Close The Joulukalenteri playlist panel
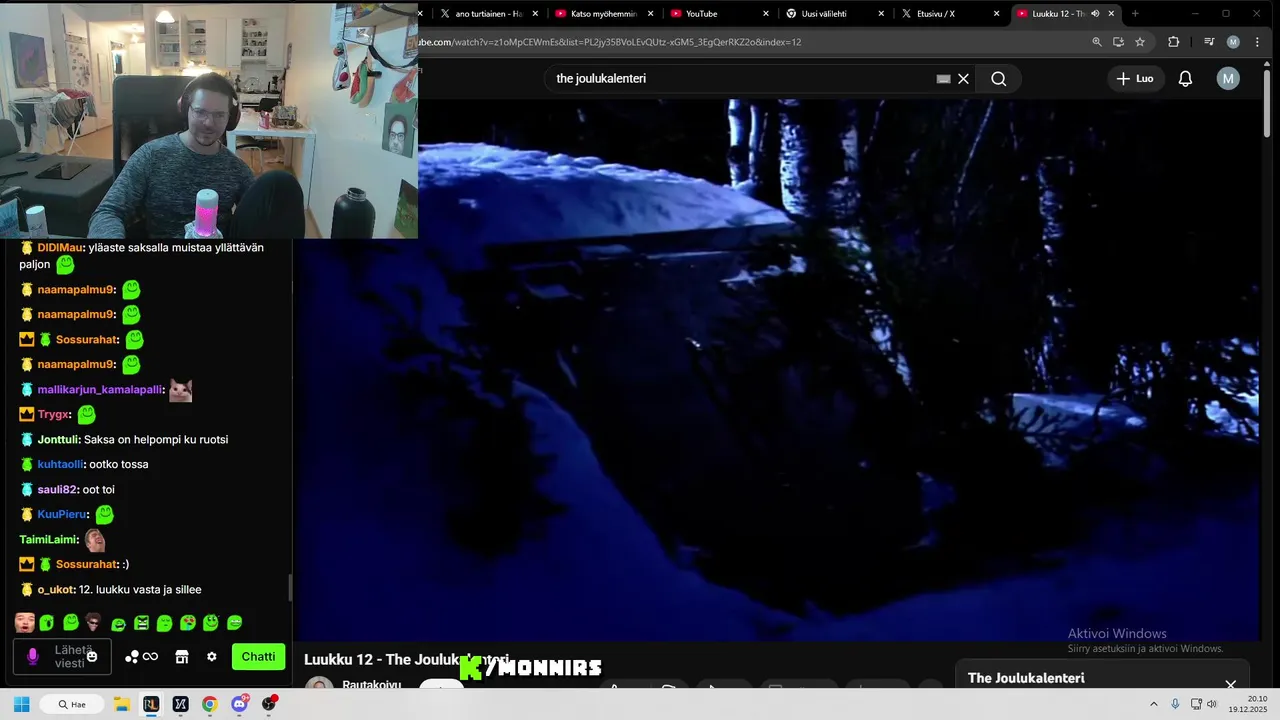Screen dimensions: 1280x720 pyautogui.click(x=1230, y=684)
